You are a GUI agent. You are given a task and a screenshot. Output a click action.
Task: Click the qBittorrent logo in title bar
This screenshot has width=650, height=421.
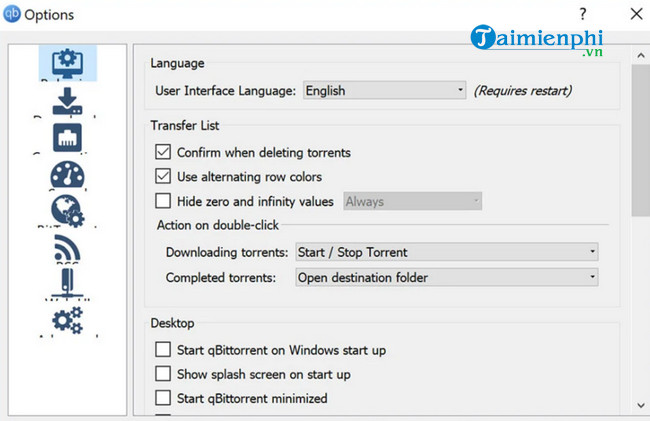12,14
